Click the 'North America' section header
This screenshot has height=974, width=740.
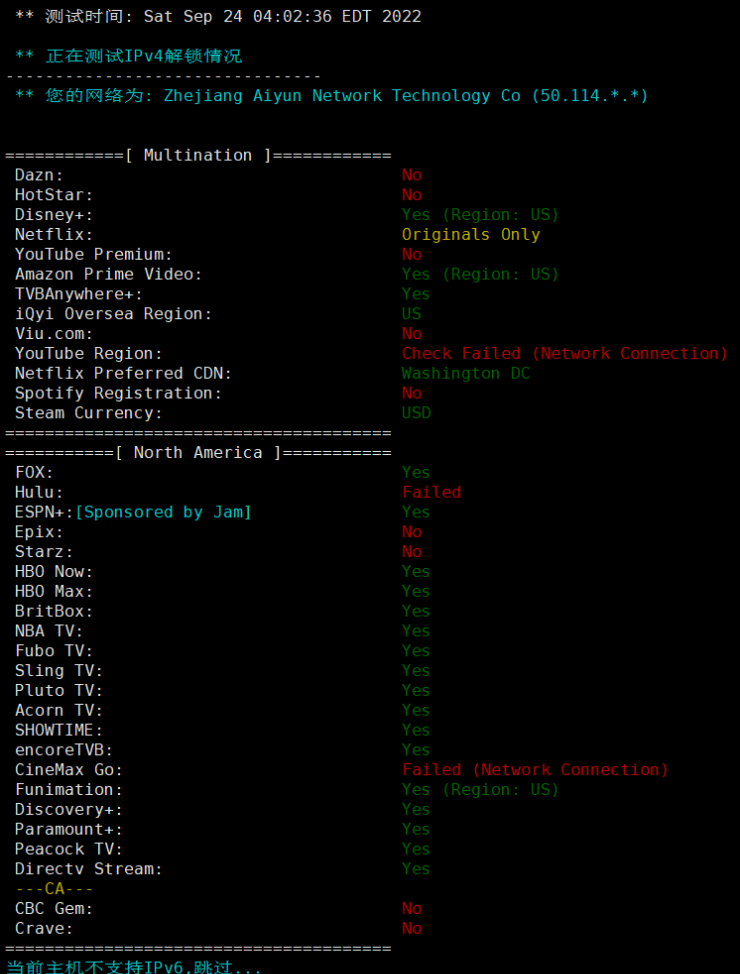[x=198, y=453]
